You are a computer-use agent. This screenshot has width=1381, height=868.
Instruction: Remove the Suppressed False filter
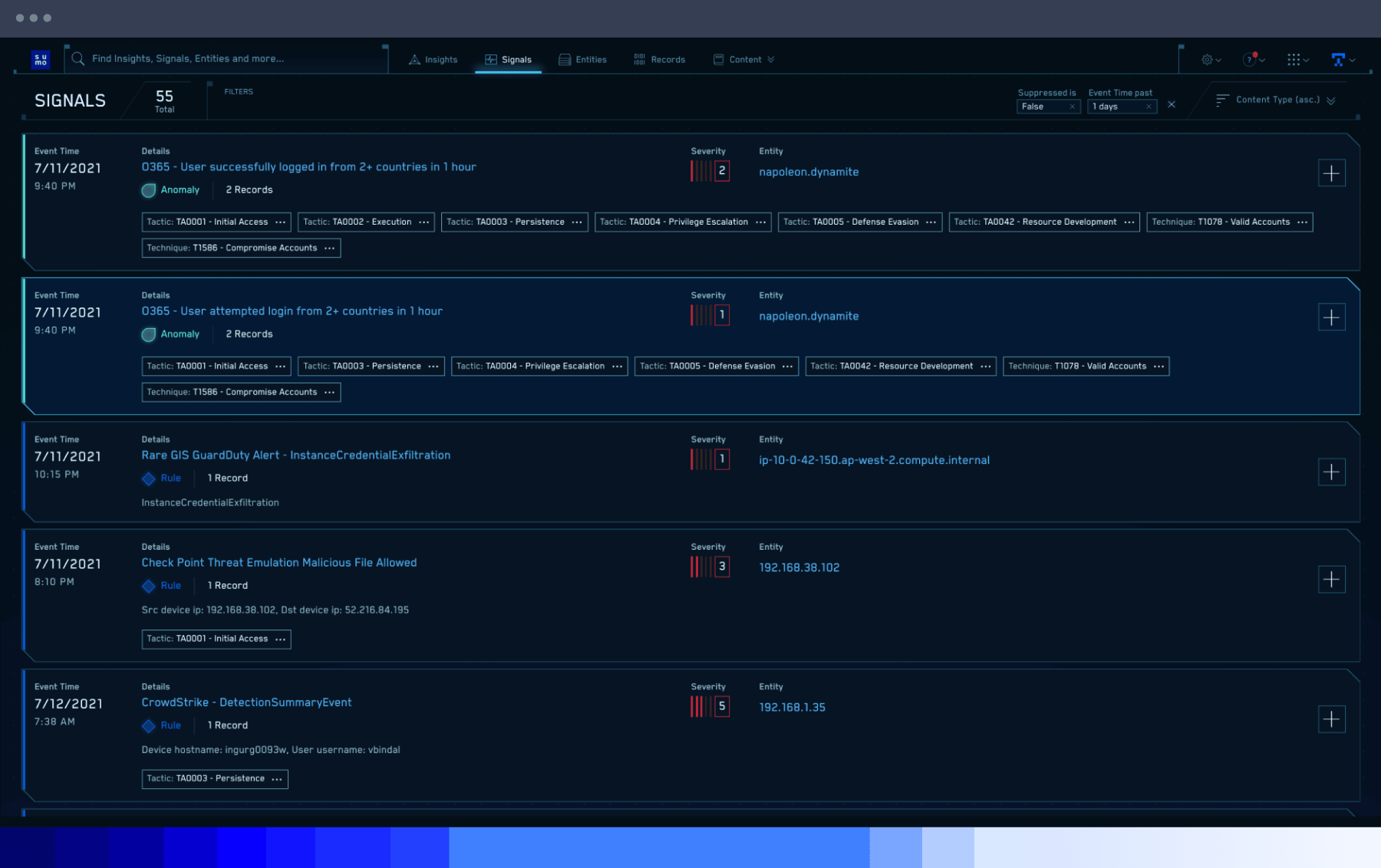[1072, 107]
